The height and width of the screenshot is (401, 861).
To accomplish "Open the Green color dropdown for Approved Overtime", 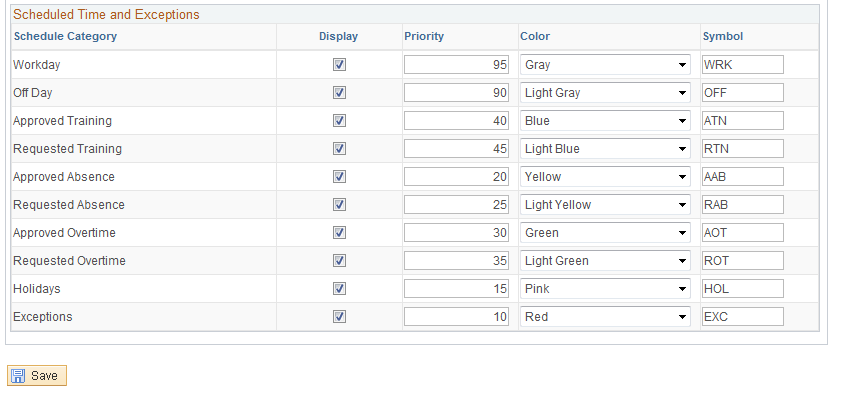I will [605, 233].
